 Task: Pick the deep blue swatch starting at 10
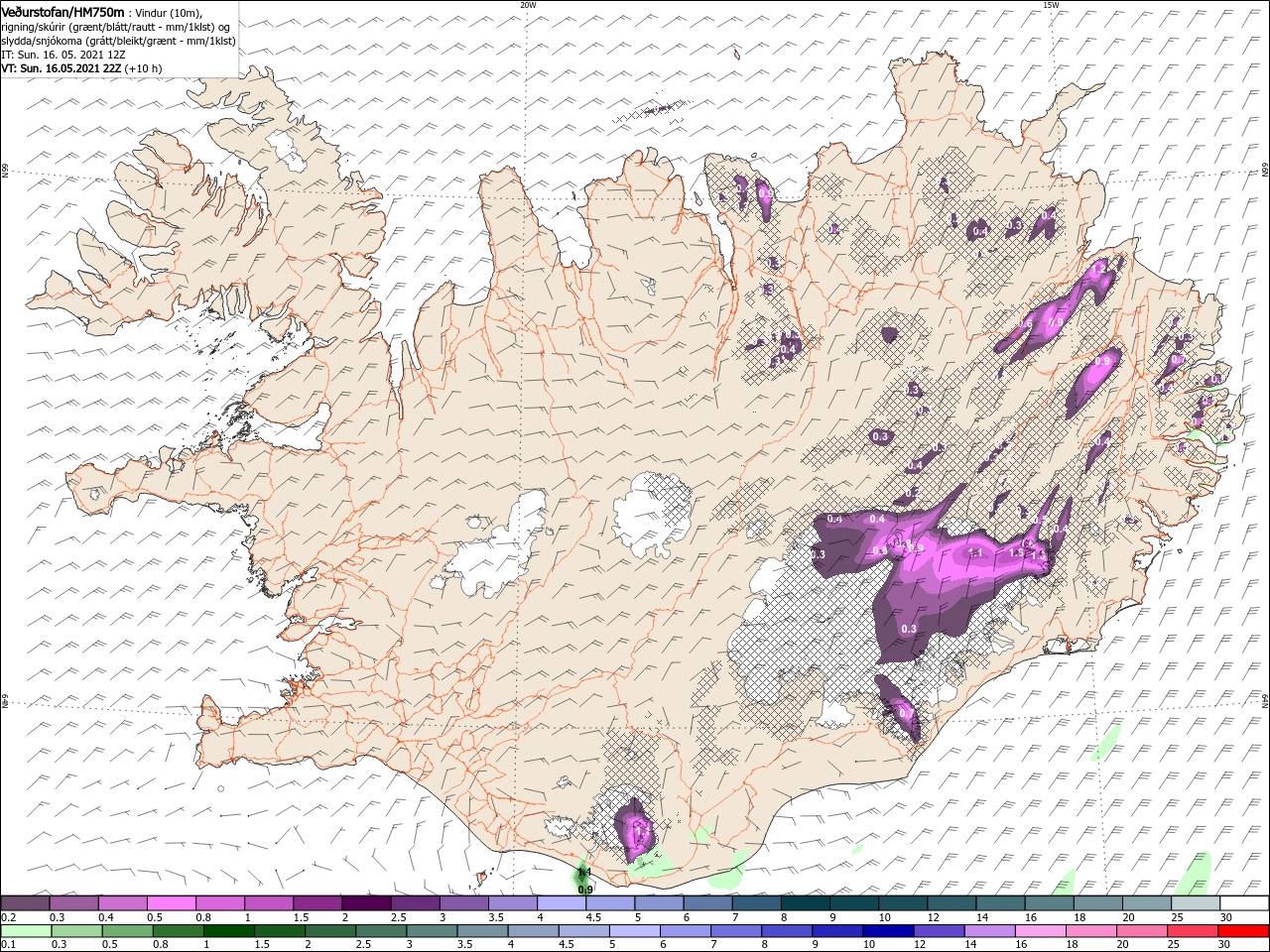[x=887, y=931]
